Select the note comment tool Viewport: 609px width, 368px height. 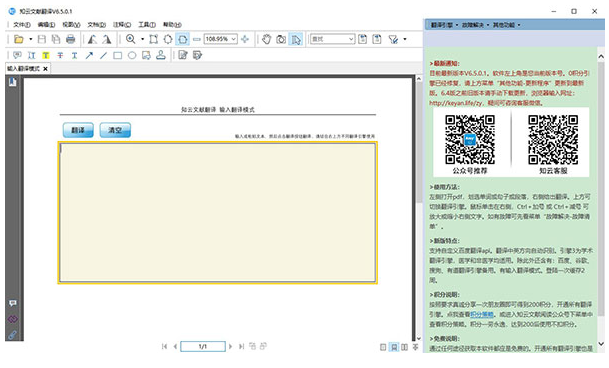coord(17,55)
